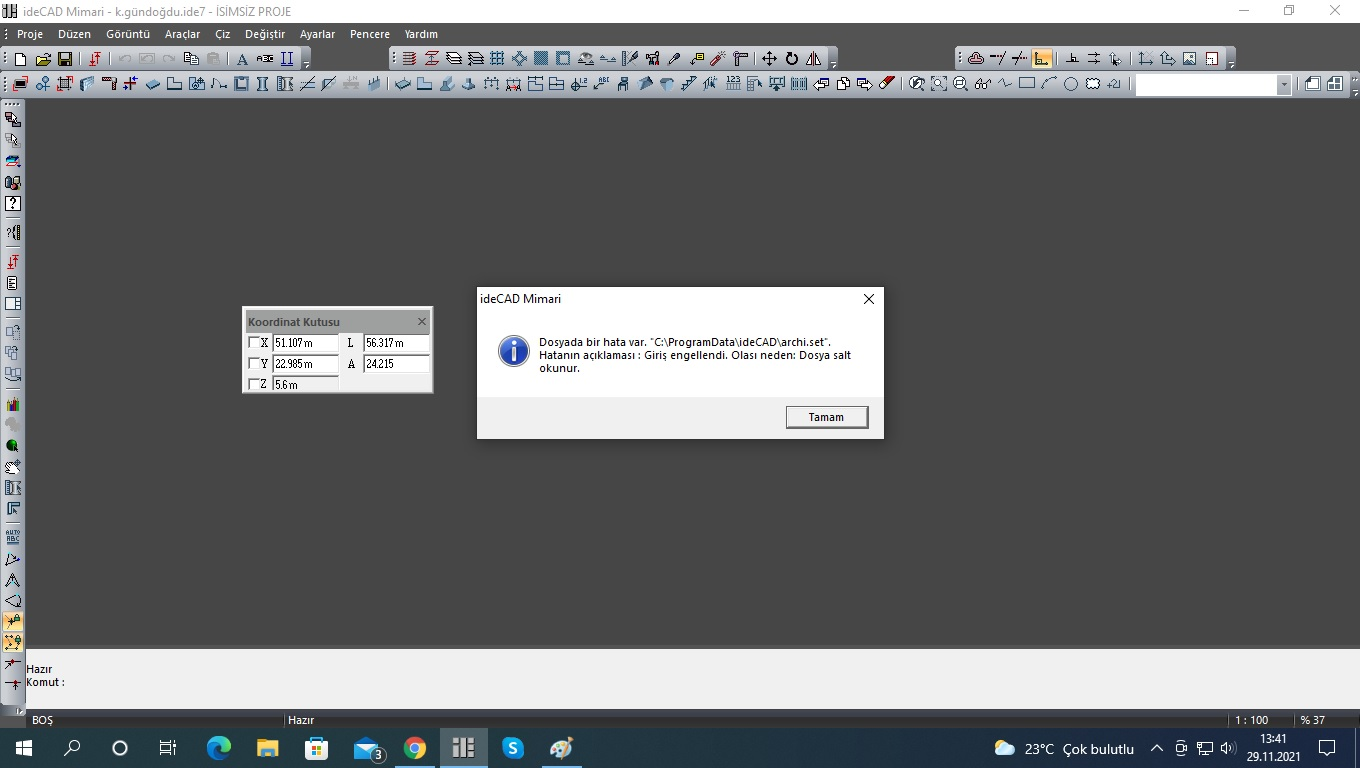
Task: Select the Rectangle drawing tool
Action: tap(1027, 84)
